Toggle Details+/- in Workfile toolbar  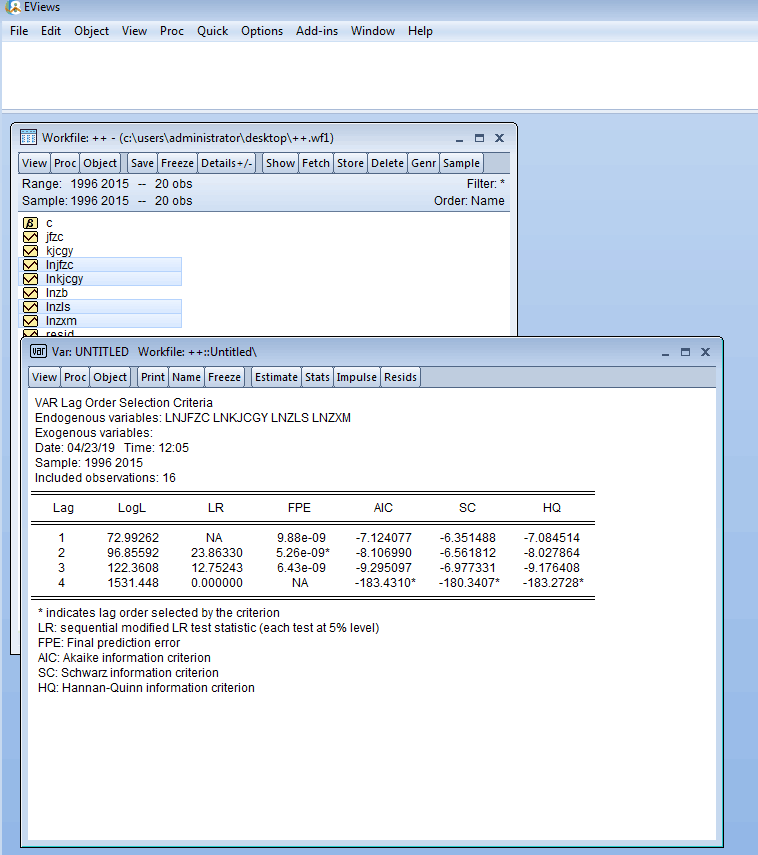(226, 163)
